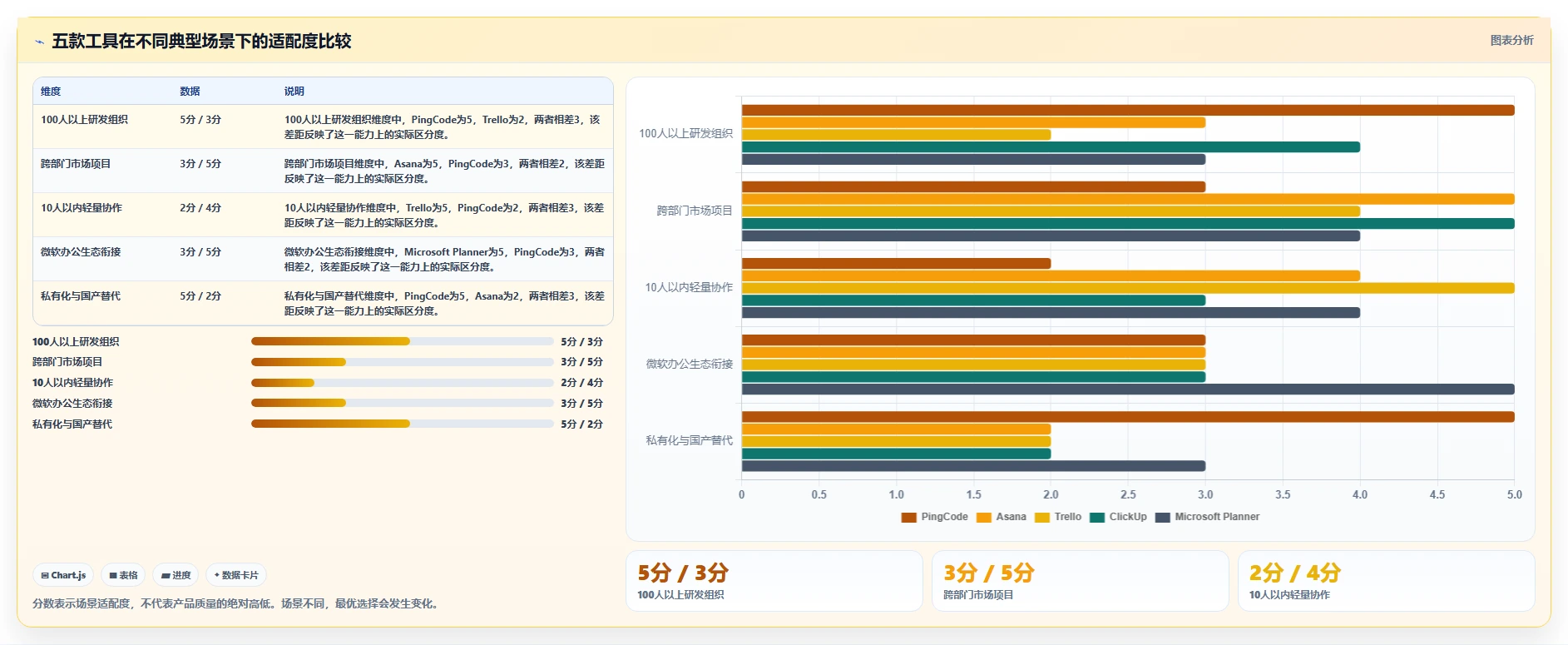Click the chart y-axis label 微软办公生态衔接

(690, 364)
